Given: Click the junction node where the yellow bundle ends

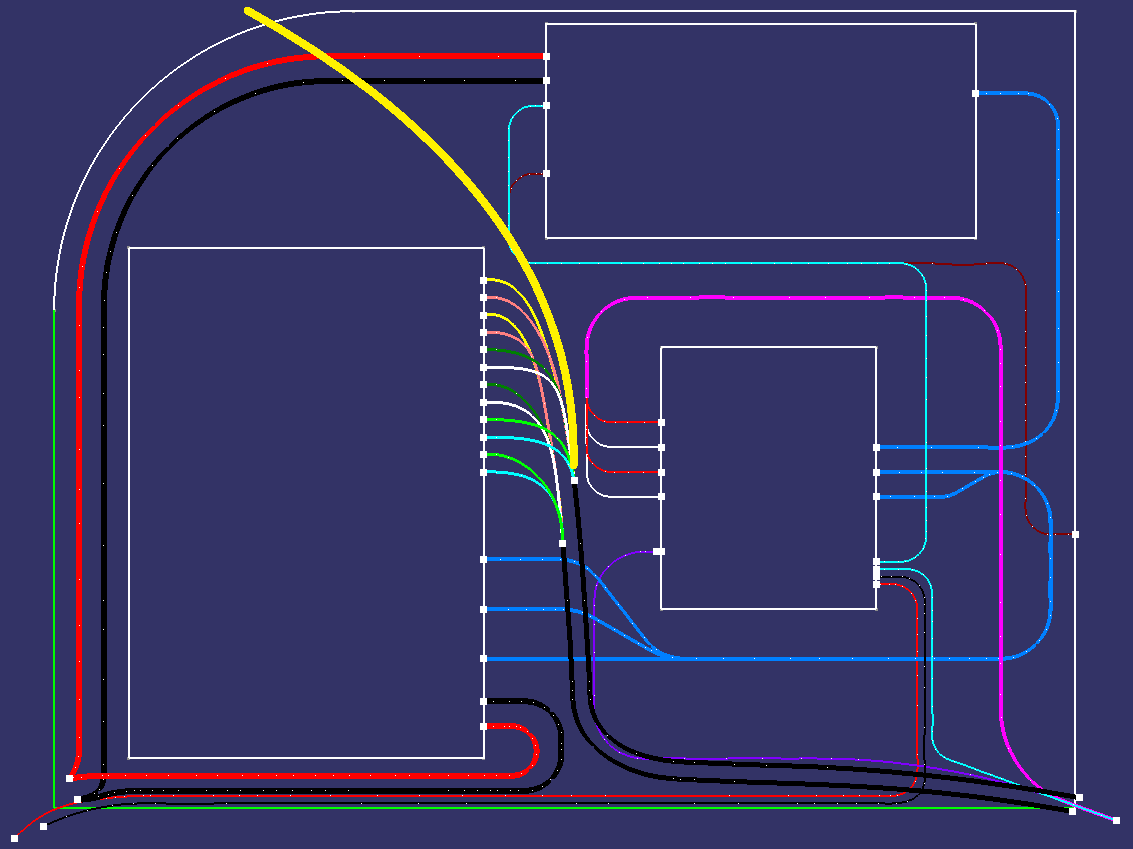Looking at the screenshot, I should coord(574,480).
